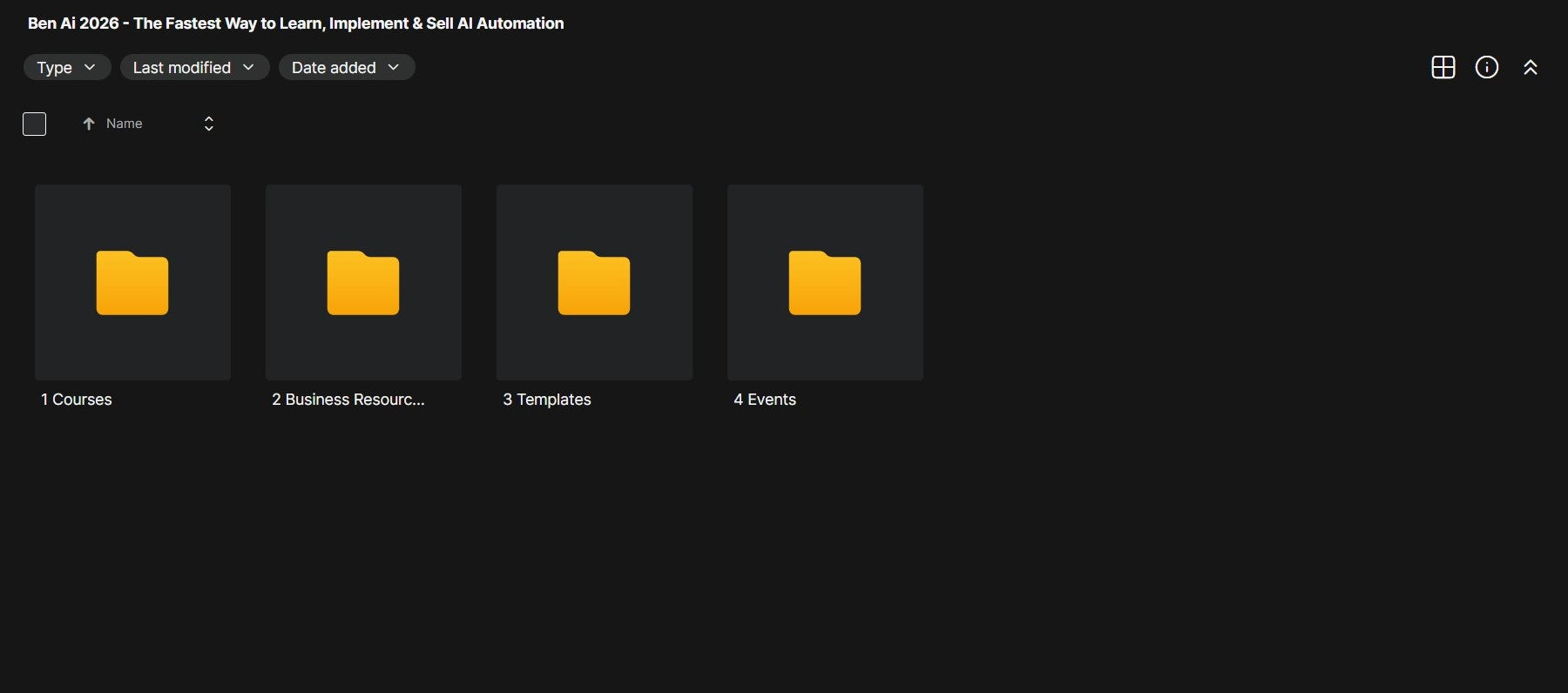Open the info details panel icon
The height and width of the screenshot is (693, 1568).
1486,67
